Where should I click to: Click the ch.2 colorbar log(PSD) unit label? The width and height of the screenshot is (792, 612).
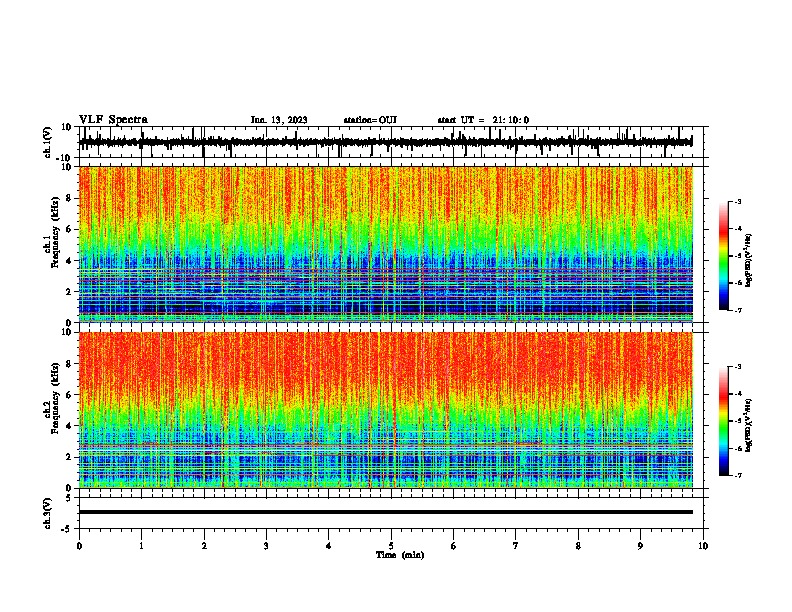coord(748,425)
